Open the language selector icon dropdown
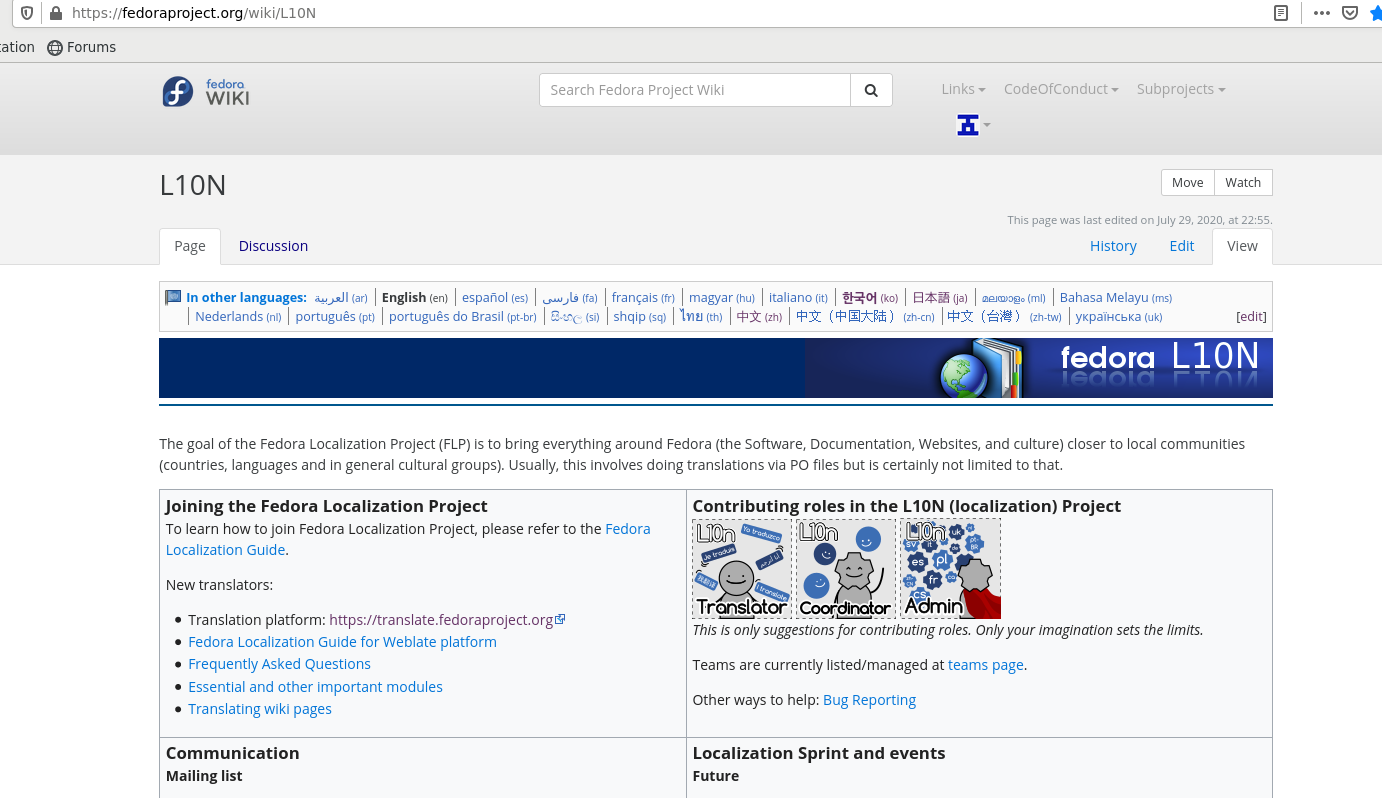1382x798 pixels. (973, 125)
